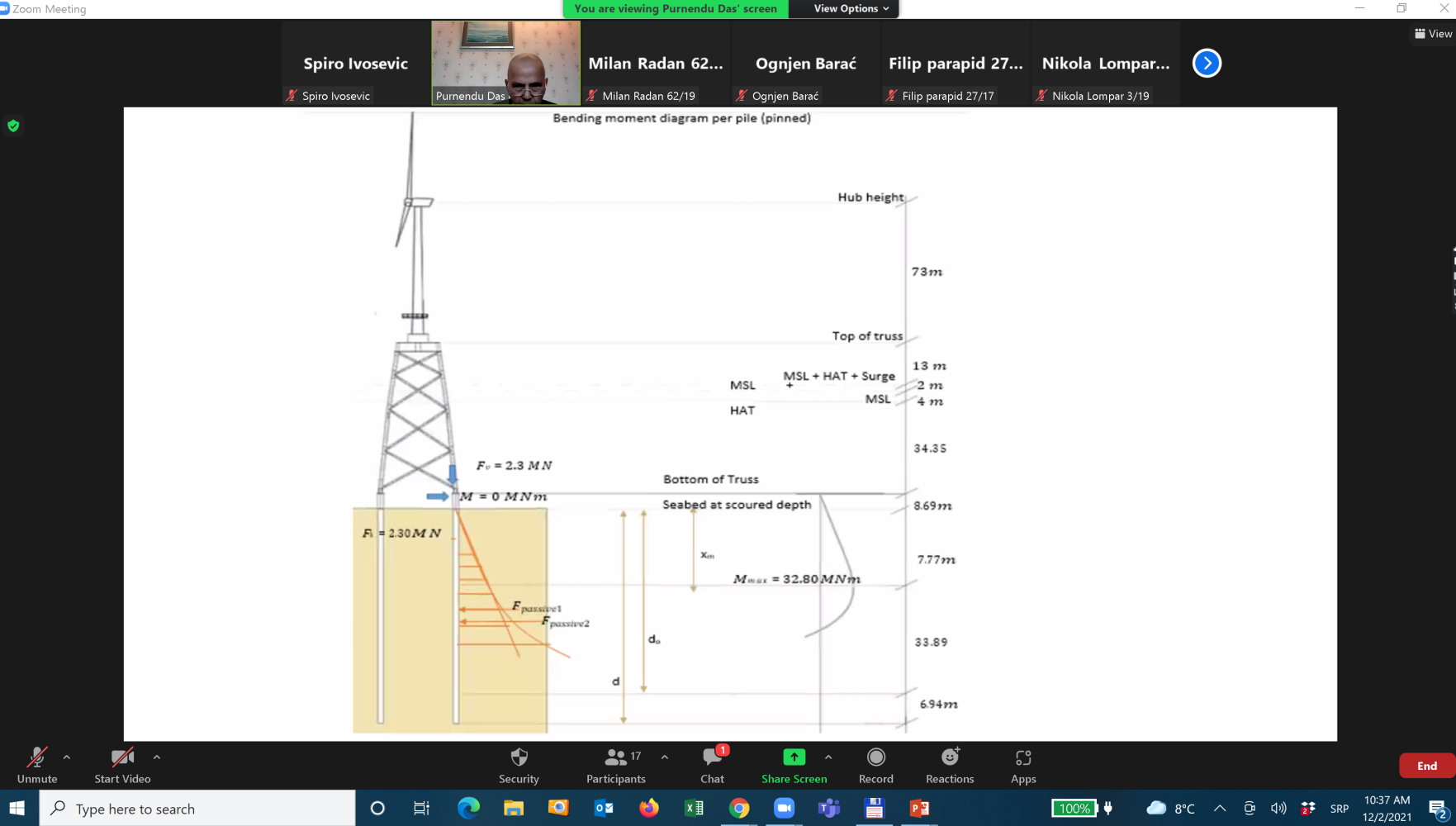Click the Windows taskbar search box
The image size is (1456, 826).
tap(198, 809)
